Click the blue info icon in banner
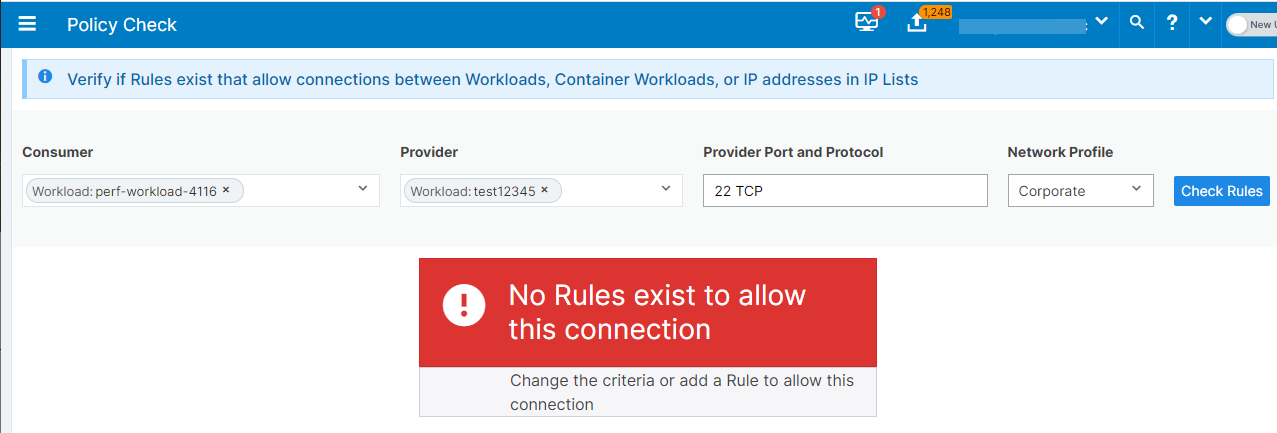The width and height of the screenshot is (1277, 433). coord(45,77)
